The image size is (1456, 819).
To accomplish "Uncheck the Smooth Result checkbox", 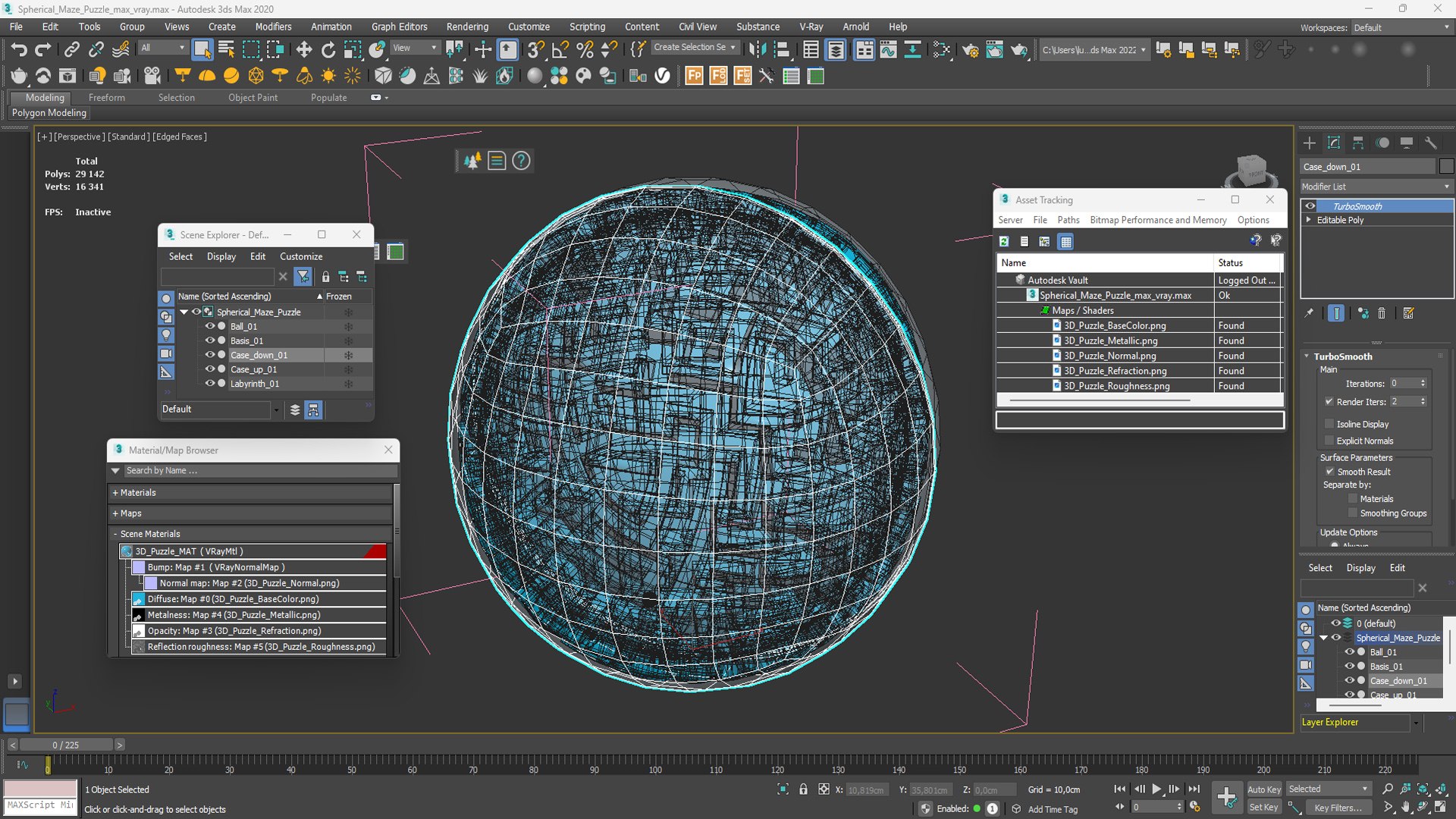I will pyautogui.click(x=1329, y=472).
